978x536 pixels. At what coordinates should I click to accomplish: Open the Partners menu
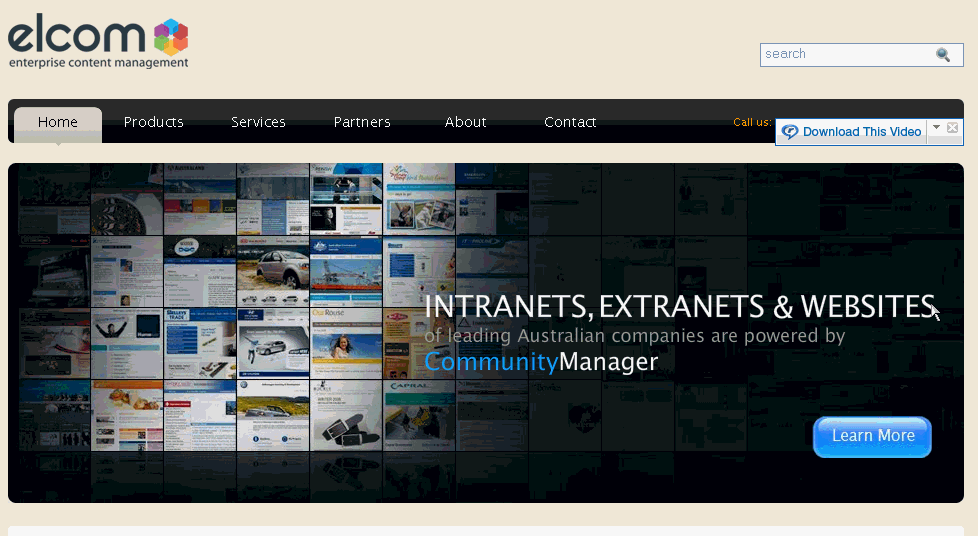[x=362, y=122]
